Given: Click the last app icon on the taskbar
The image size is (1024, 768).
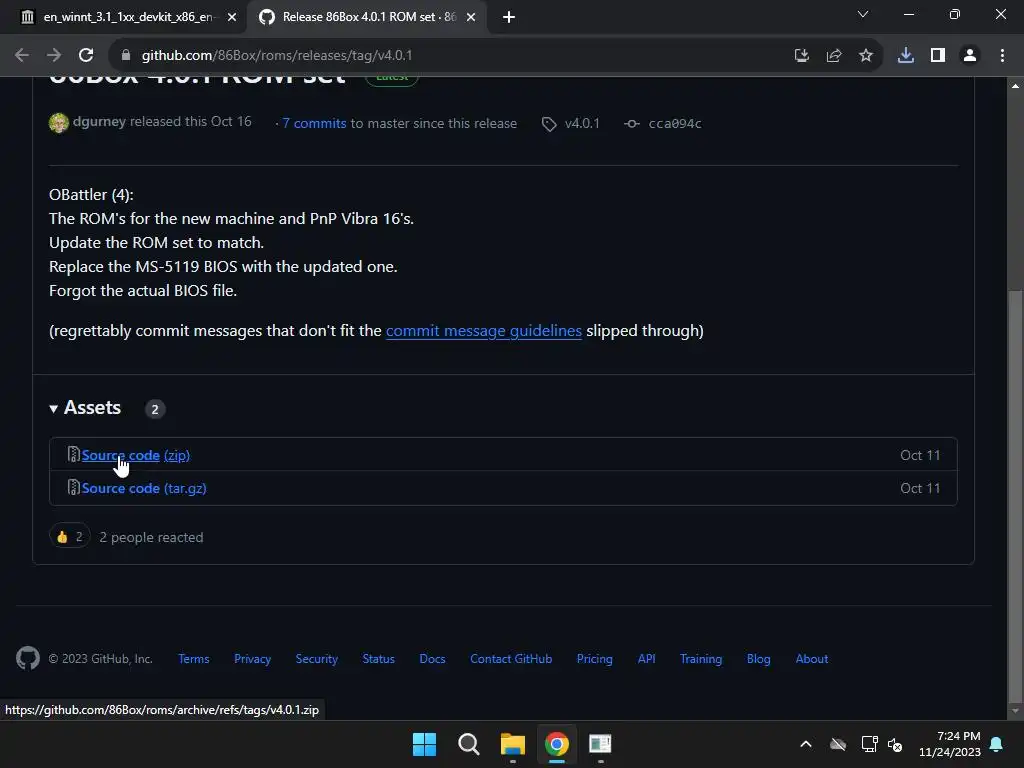Looking at the screenshot, I should (x=600, y=744).
